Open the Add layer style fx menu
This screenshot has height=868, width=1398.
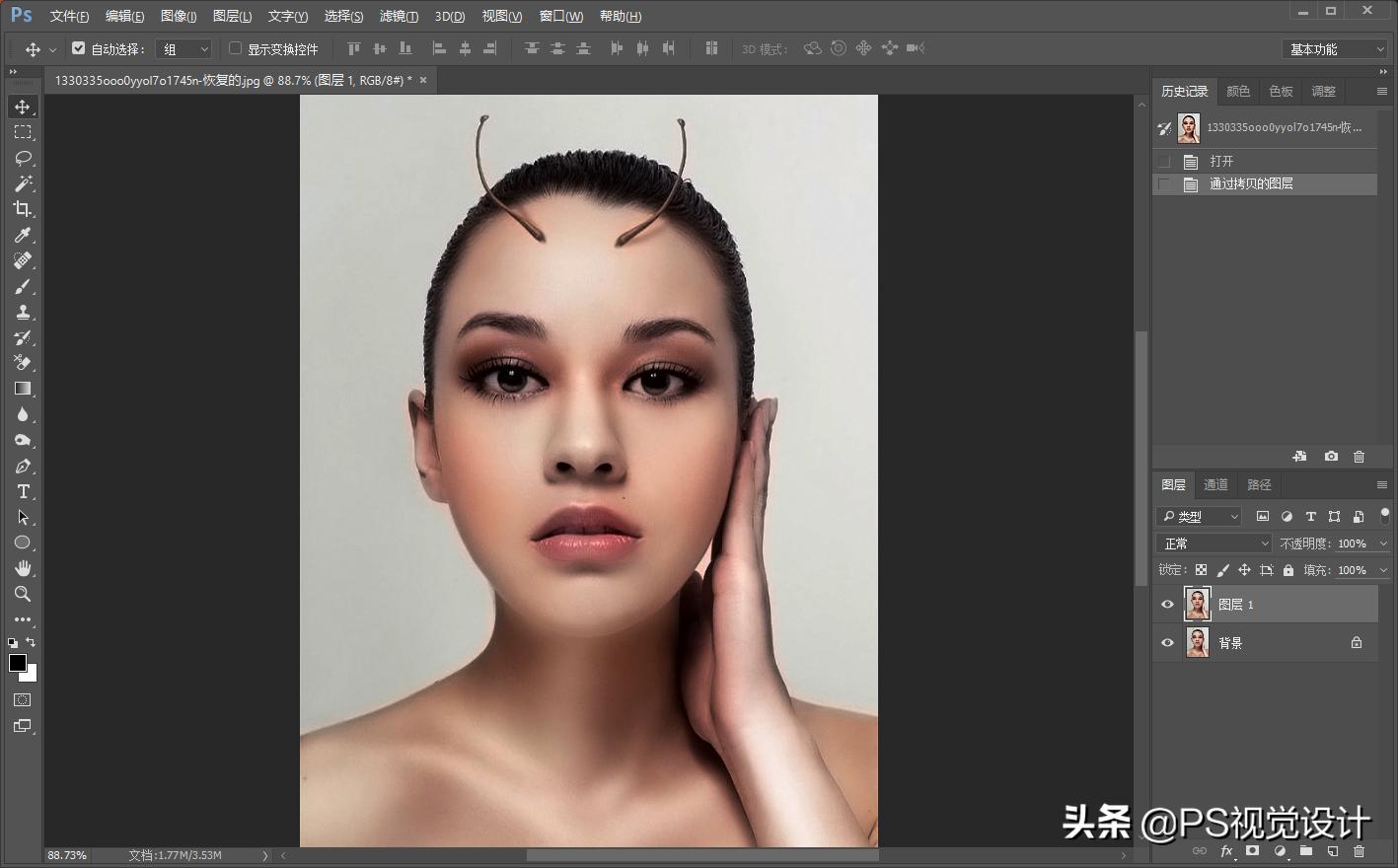(1227, 850)
